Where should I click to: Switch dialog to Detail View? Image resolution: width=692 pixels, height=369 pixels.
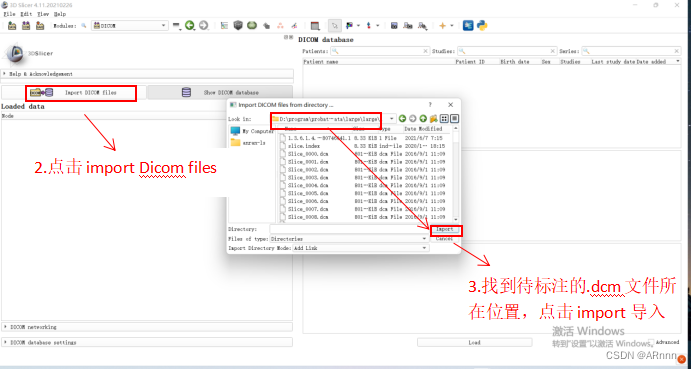455,118
